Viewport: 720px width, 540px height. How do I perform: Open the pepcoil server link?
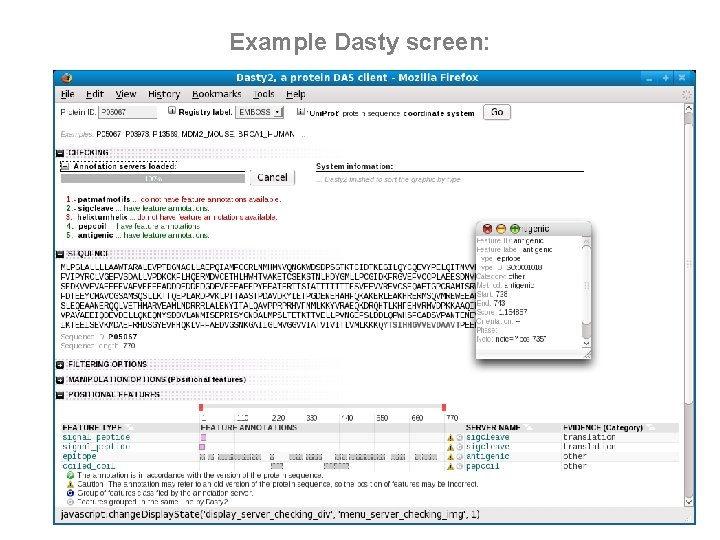(x=482, y=466)
